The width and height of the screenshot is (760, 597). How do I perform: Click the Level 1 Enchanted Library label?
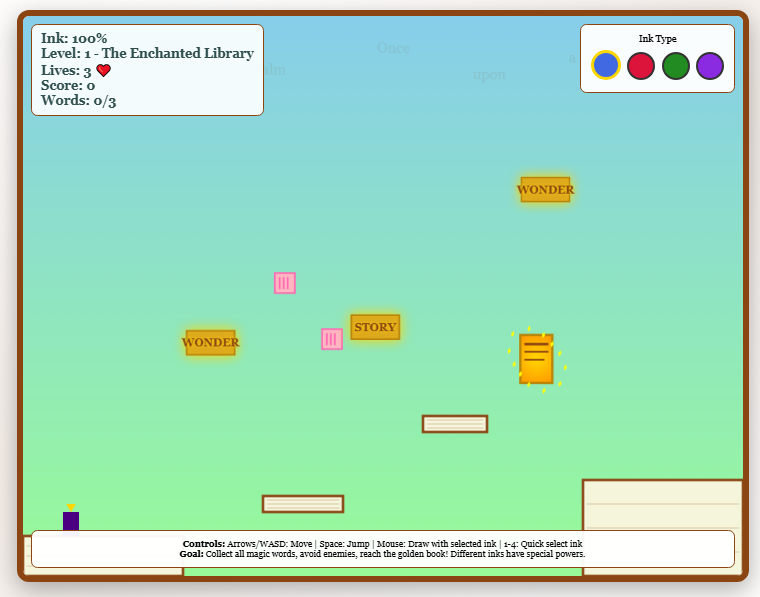147,53
